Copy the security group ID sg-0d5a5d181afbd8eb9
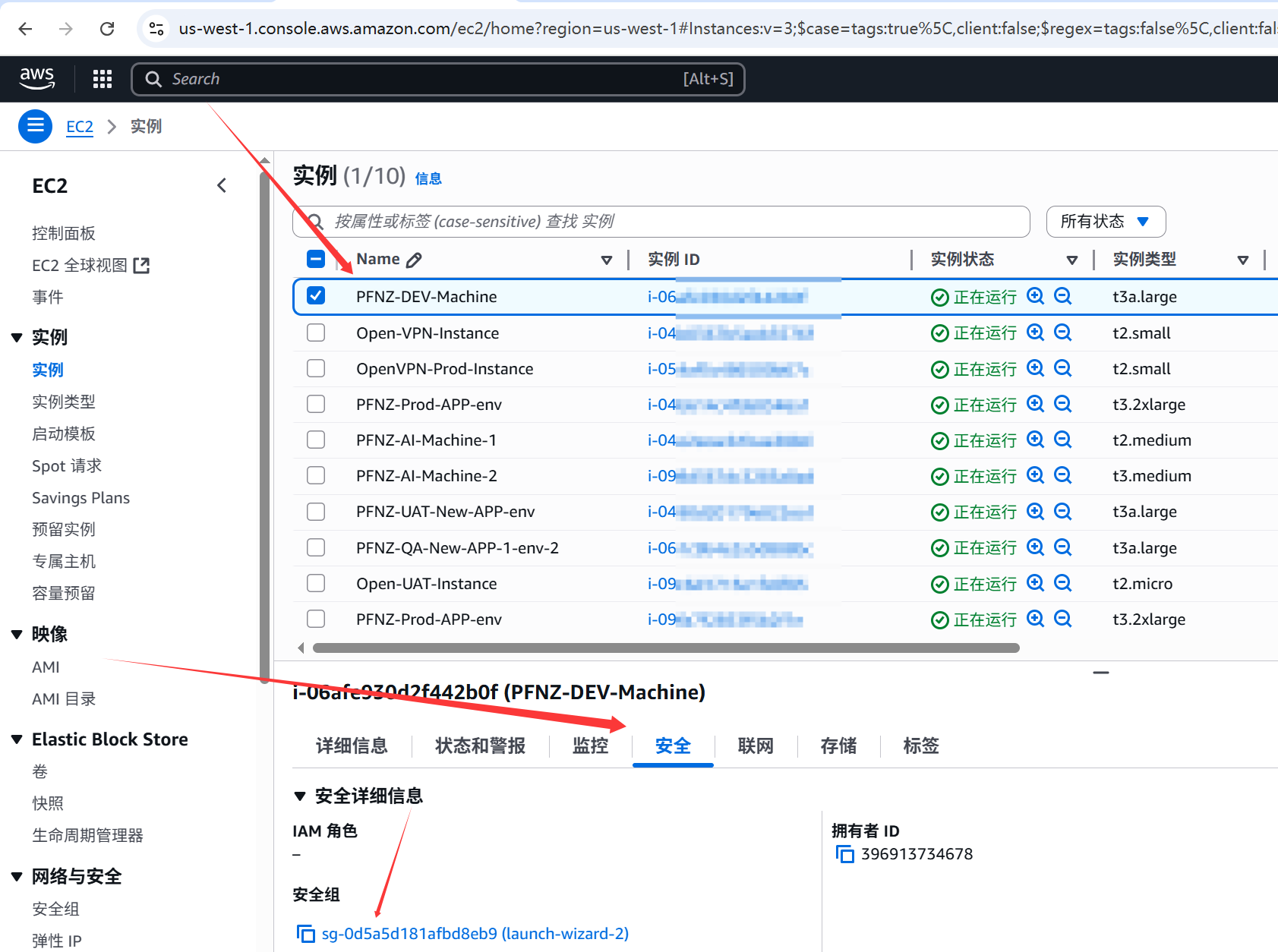 point(305,934)
